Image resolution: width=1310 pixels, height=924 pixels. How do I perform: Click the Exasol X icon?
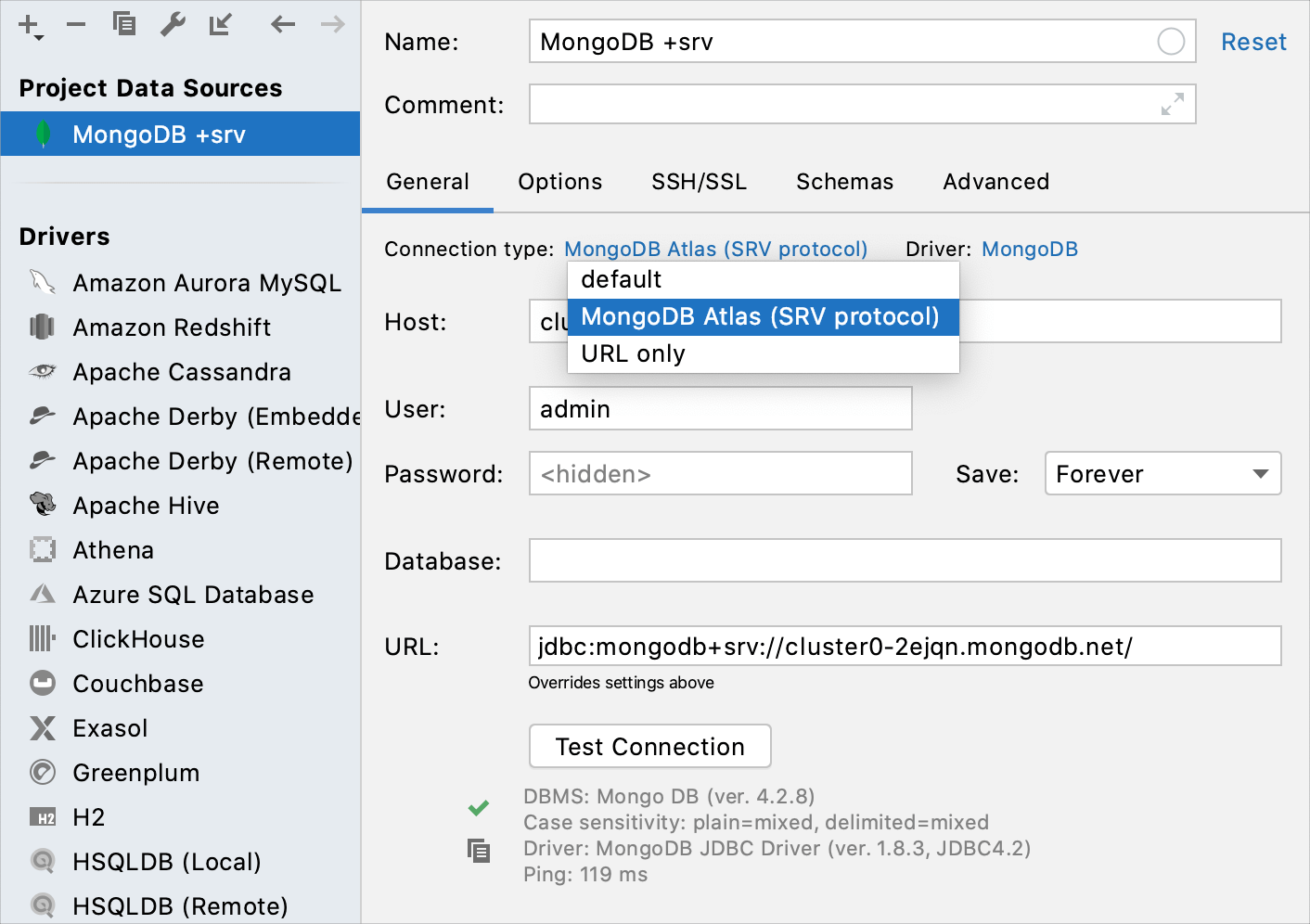tap(43, 727)
